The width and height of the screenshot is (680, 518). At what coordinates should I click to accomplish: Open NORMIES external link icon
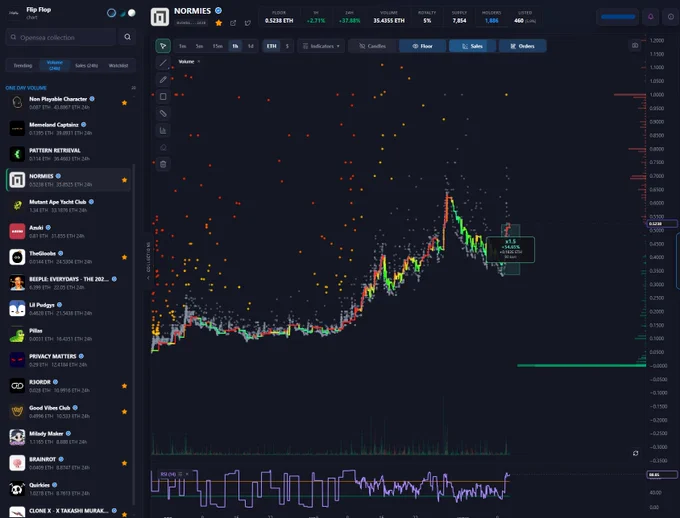tap(233, 23)
